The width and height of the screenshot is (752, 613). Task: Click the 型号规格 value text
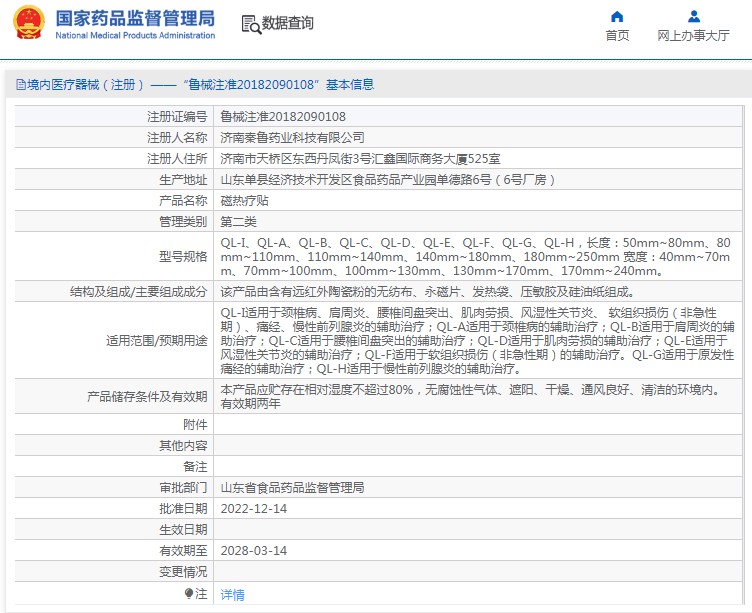pos(475,257)
